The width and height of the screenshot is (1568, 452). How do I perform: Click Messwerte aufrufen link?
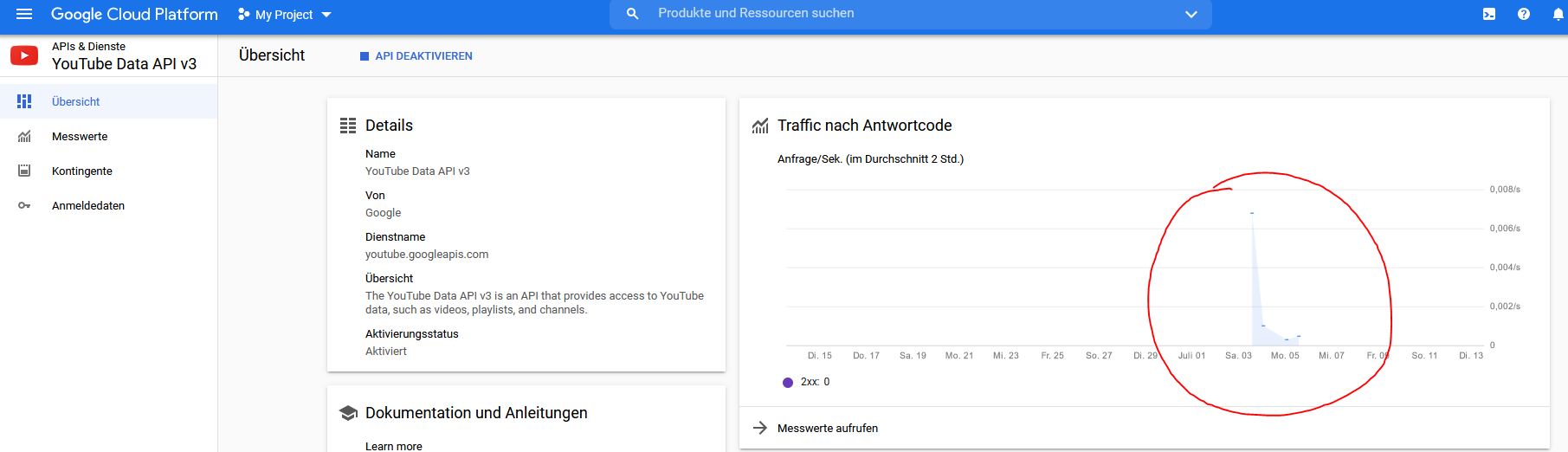pyautogui.click(x=828, y=428)
